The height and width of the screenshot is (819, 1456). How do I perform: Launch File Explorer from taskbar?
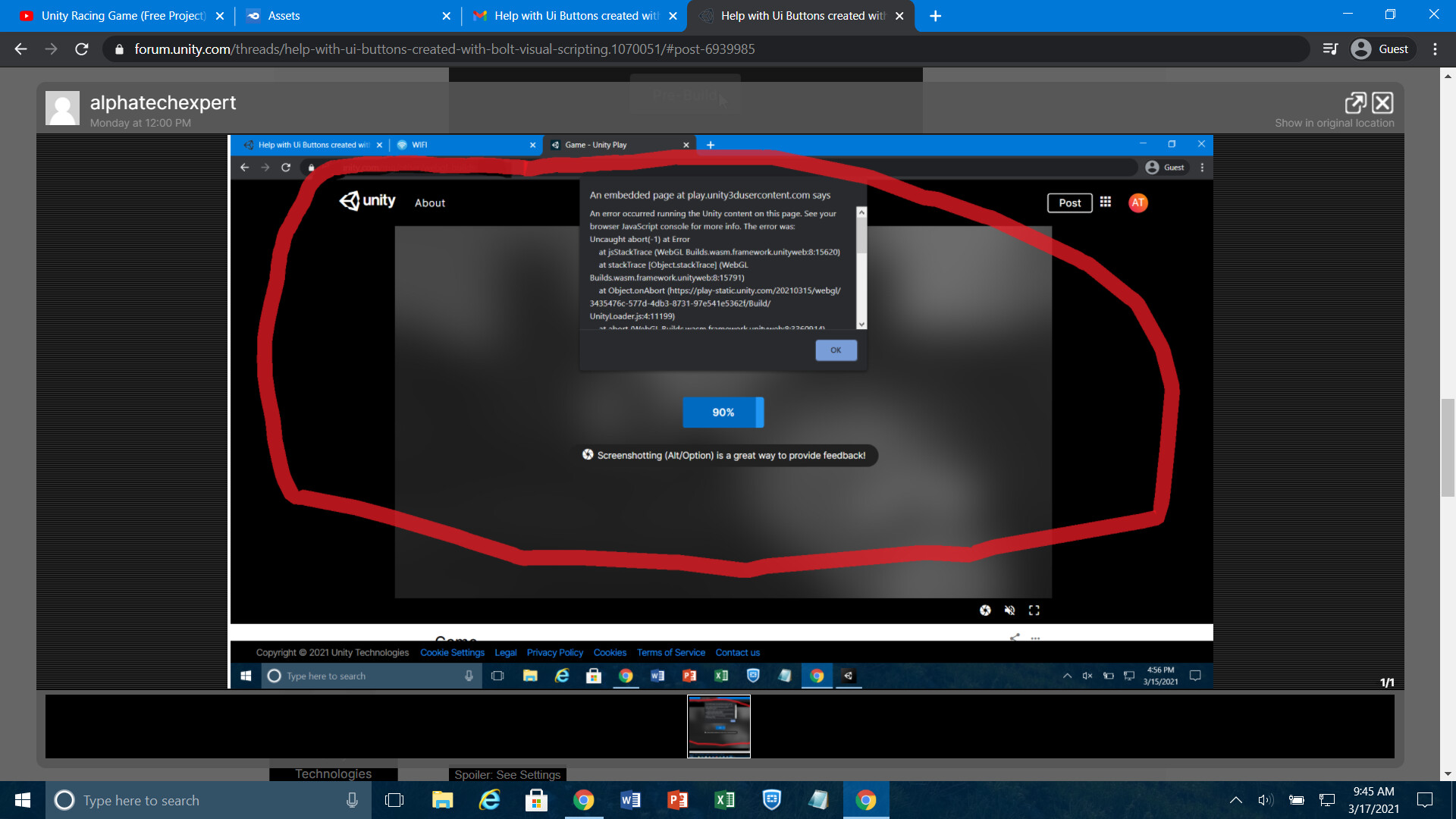(442, 800)
